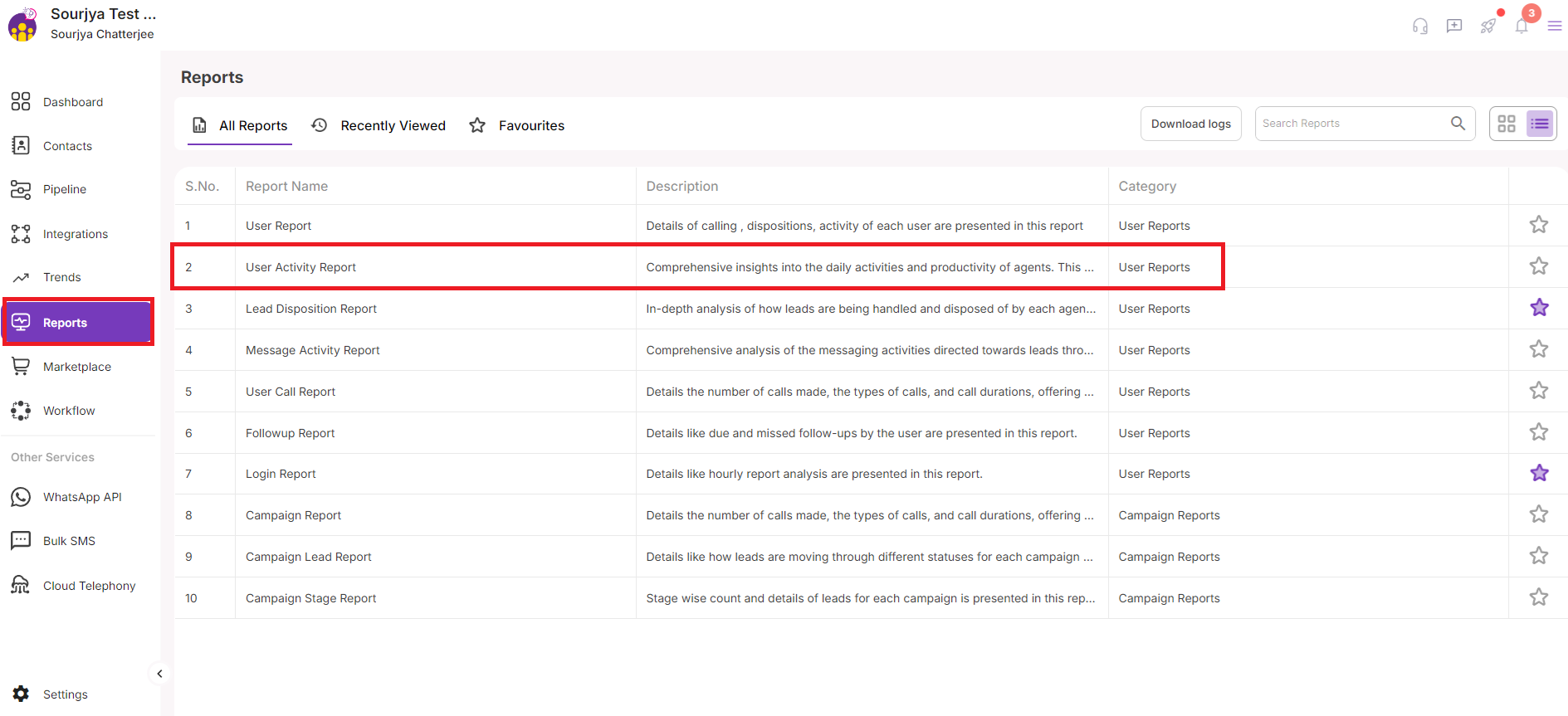
Task: Open the User Activity Report row
Action: point(300,267)
